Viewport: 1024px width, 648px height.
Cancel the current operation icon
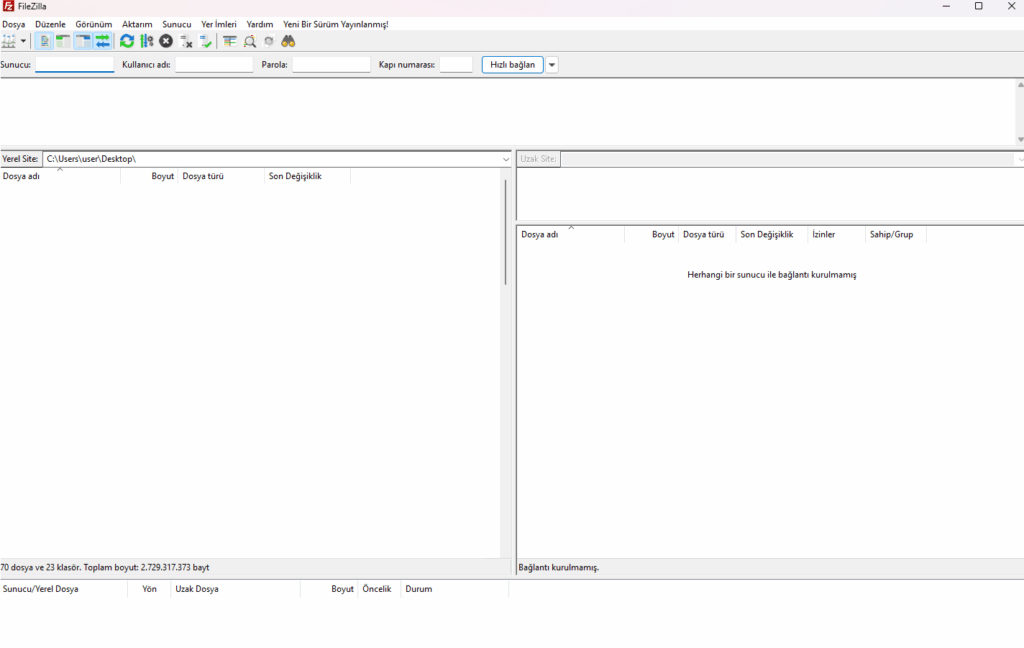[x=166, y=42]
